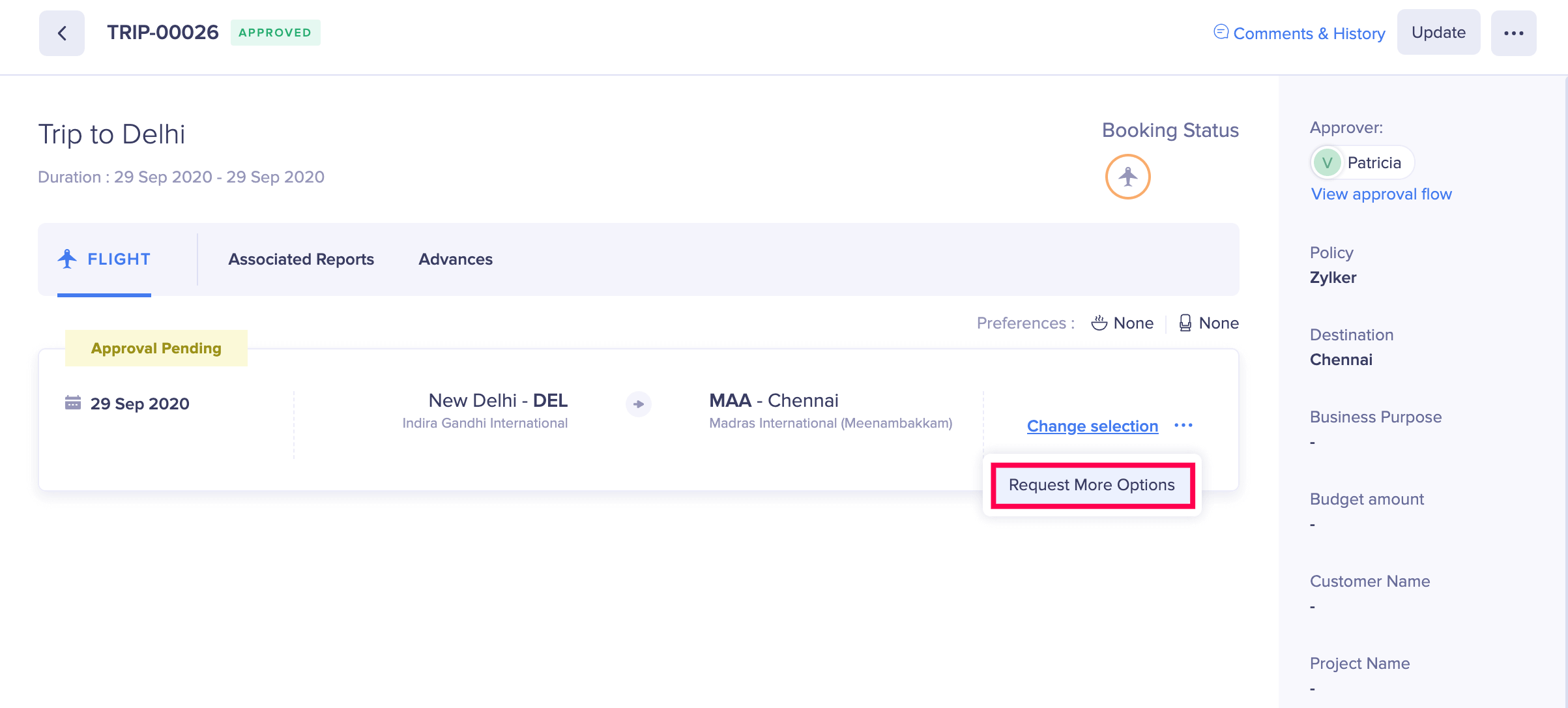Screen dimensions: 1568x708
Task: Click the Update button
Action: click(x=1438, y=31)
